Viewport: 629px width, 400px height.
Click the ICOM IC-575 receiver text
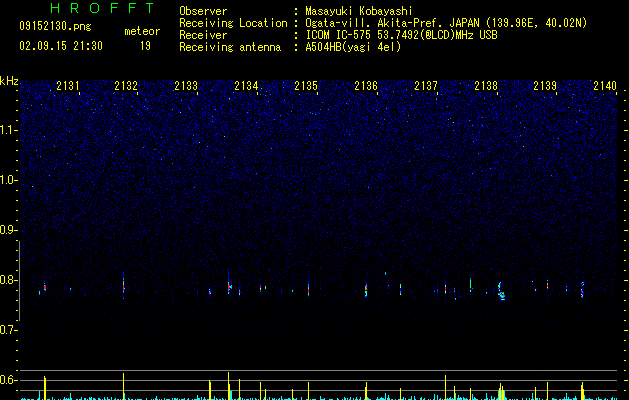401,35
